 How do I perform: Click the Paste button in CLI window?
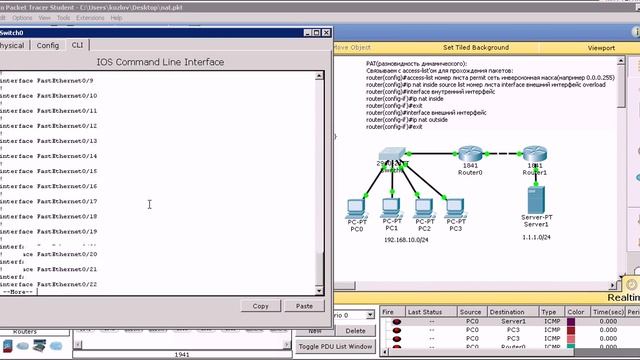coord(304,306)
